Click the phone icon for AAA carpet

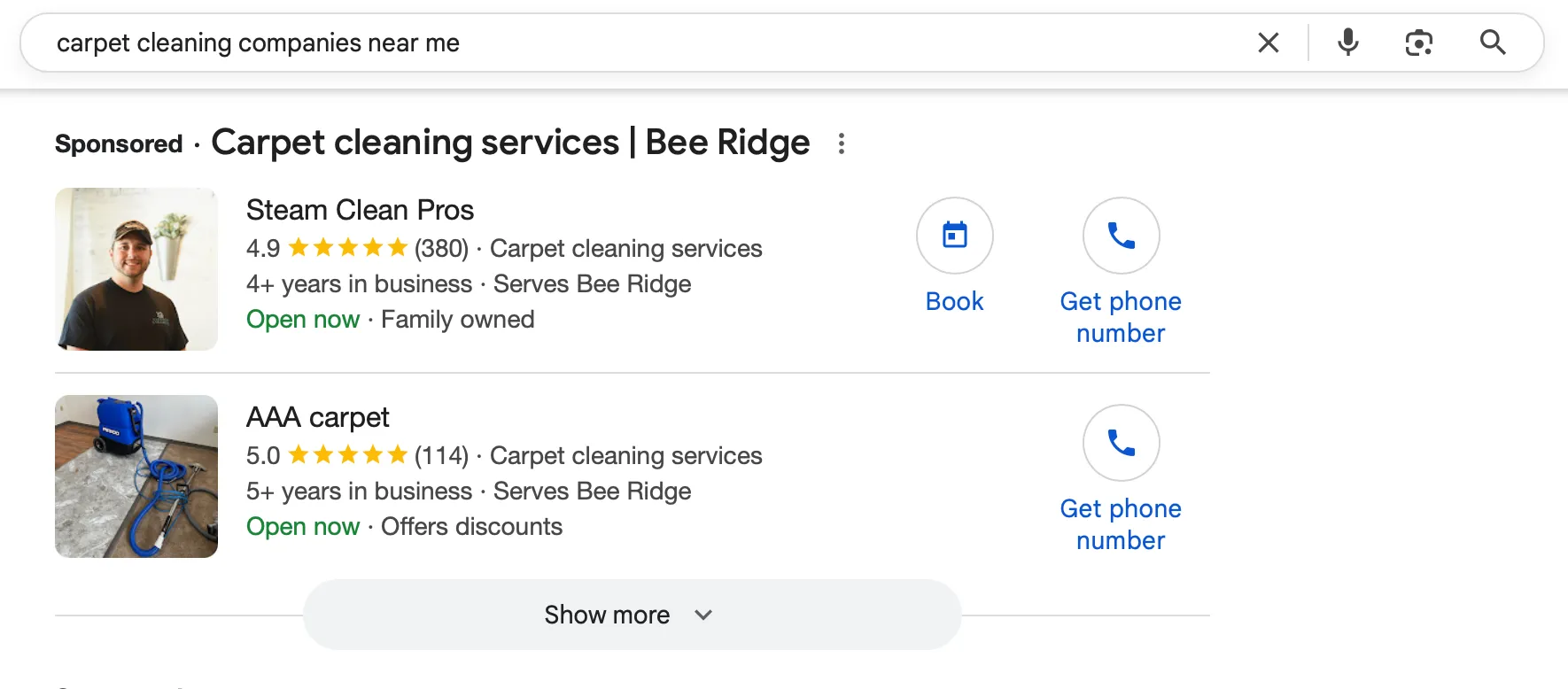[1121, 443]
